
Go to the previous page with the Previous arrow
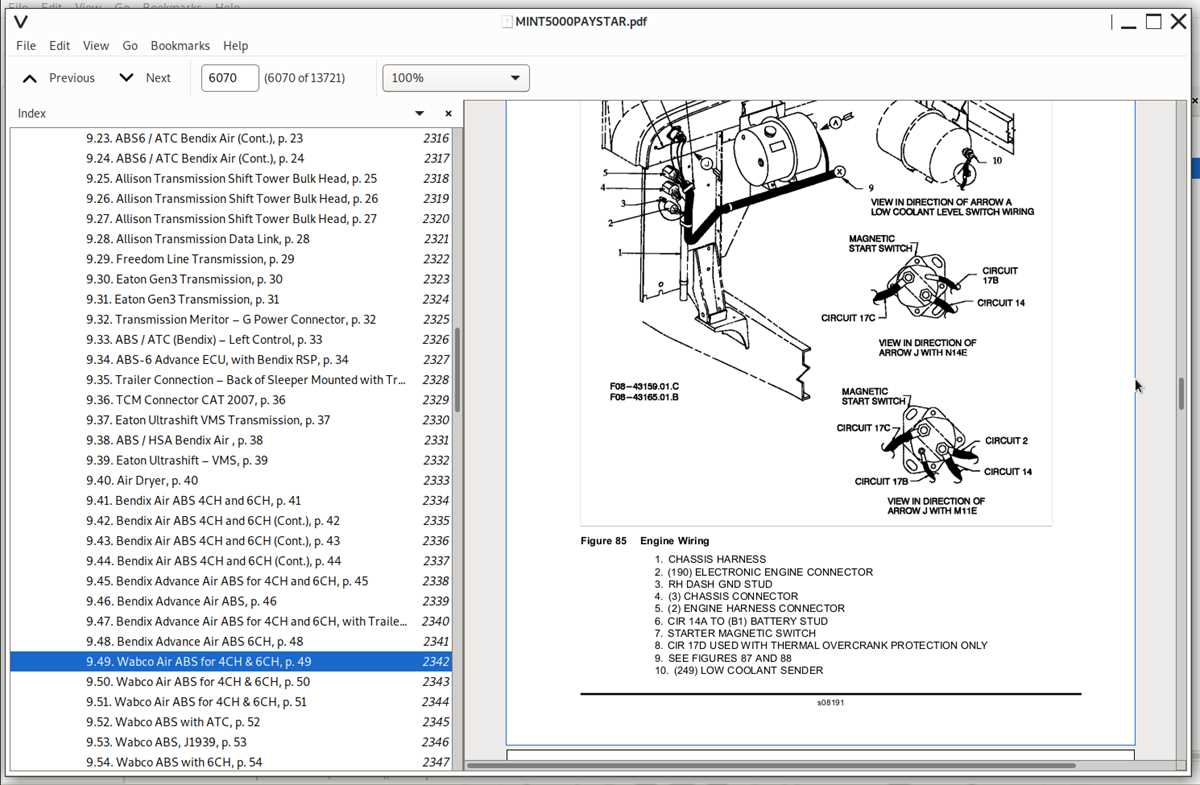click(58, 78)
